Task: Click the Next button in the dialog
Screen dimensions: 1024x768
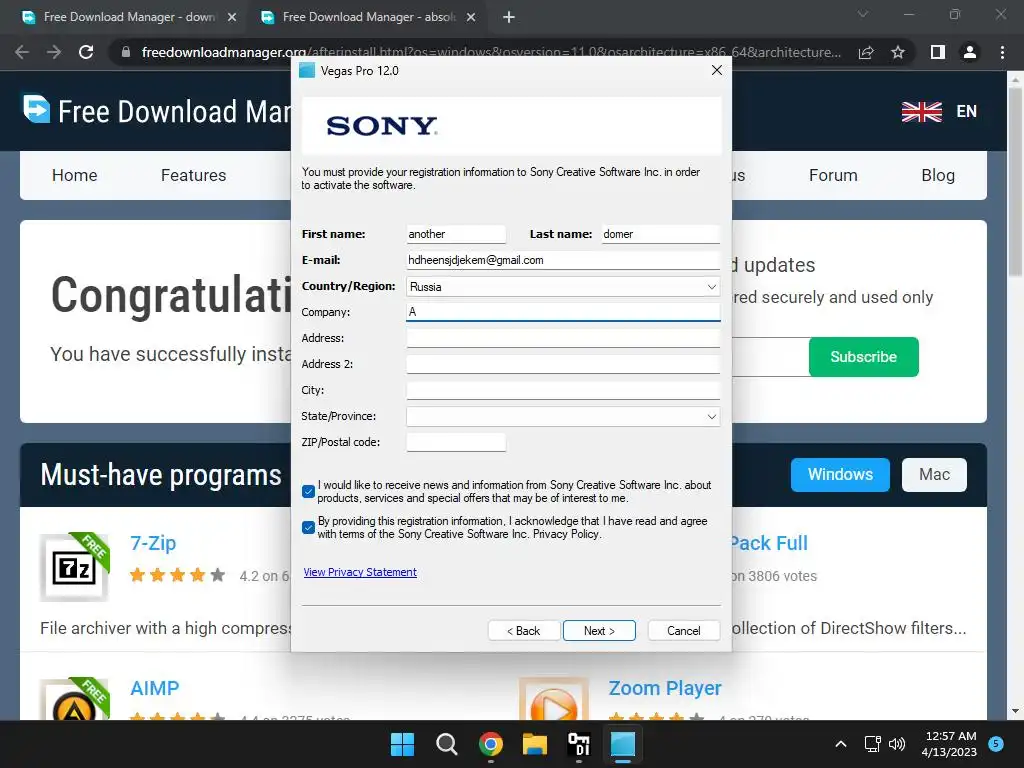Action: [x=599, y=631]
